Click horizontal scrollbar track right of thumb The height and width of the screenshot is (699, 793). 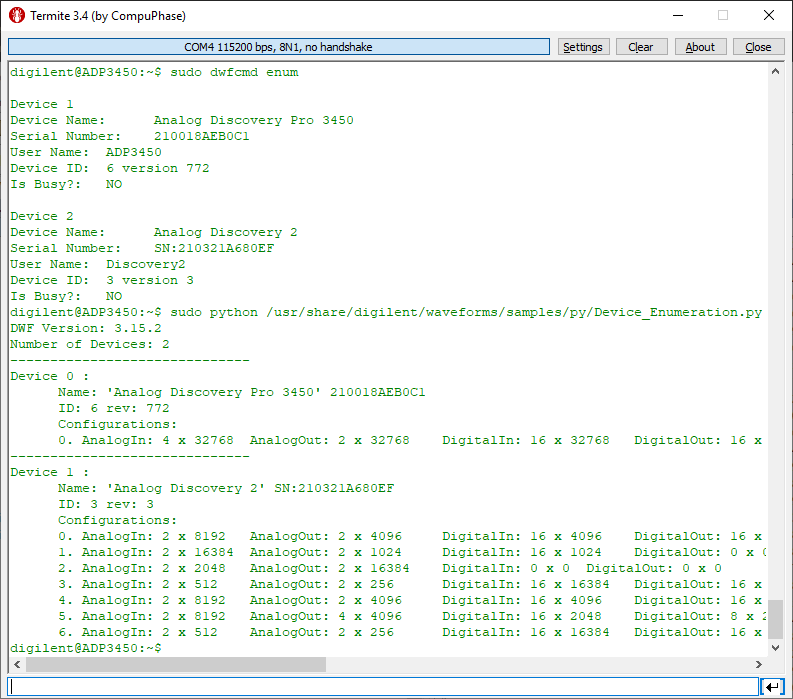[540, 665]
